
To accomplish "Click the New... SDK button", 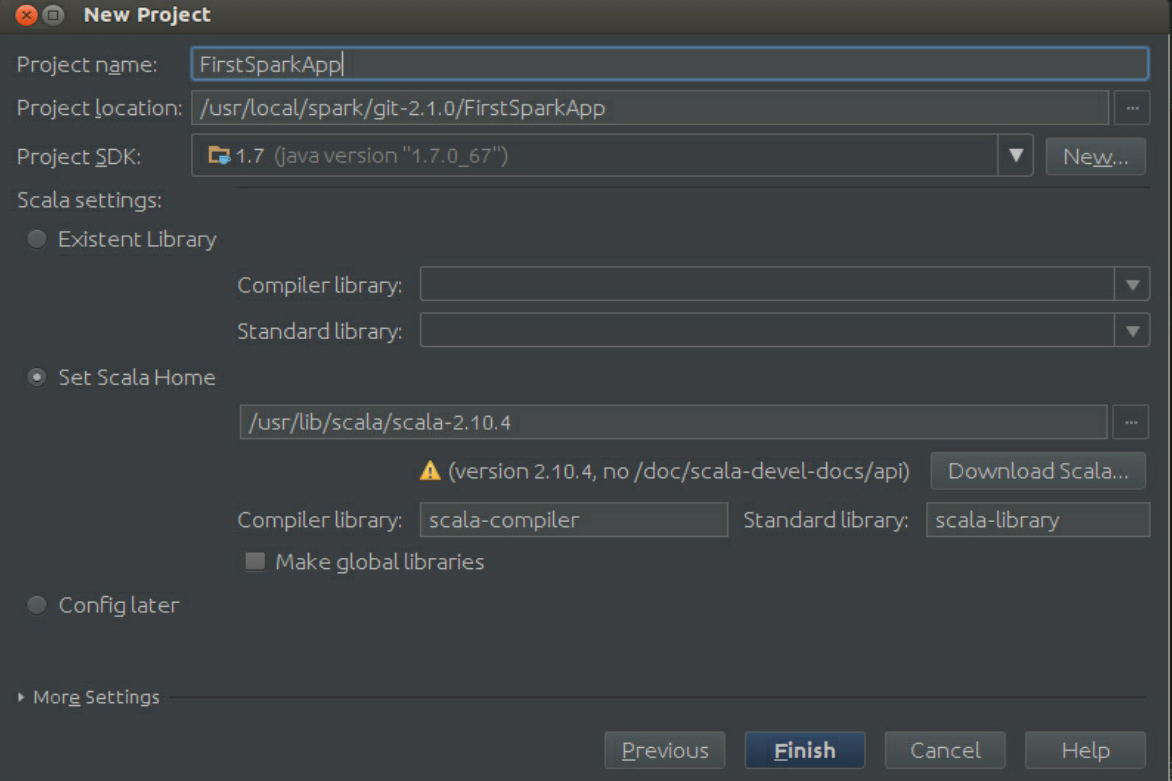I will click(1095, 156).
